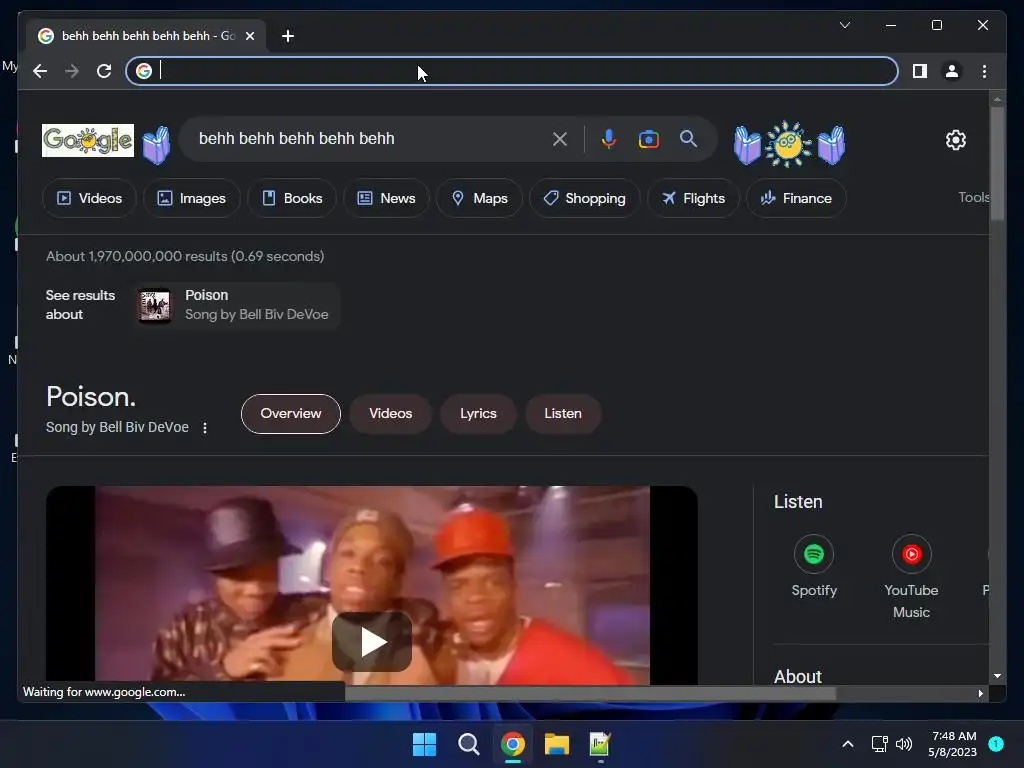Click the scroll down arrow
The image size is (1024, 768).
pos(997,676)
